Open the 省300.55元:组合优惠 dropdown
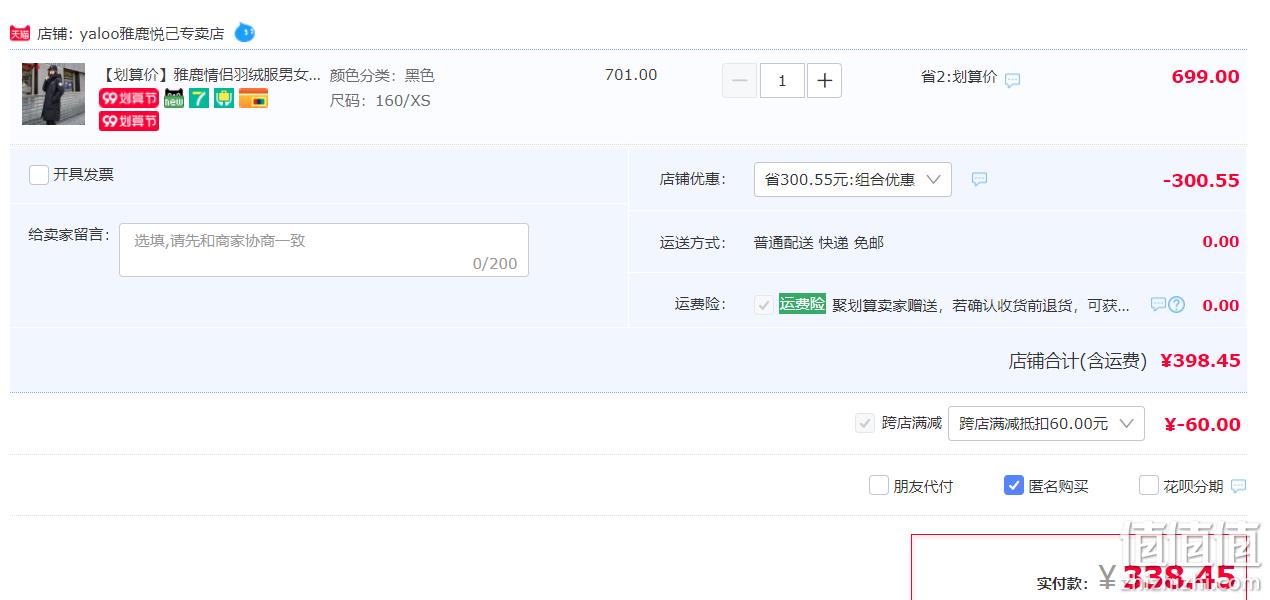1270x600 pixels. pos(853,180)
